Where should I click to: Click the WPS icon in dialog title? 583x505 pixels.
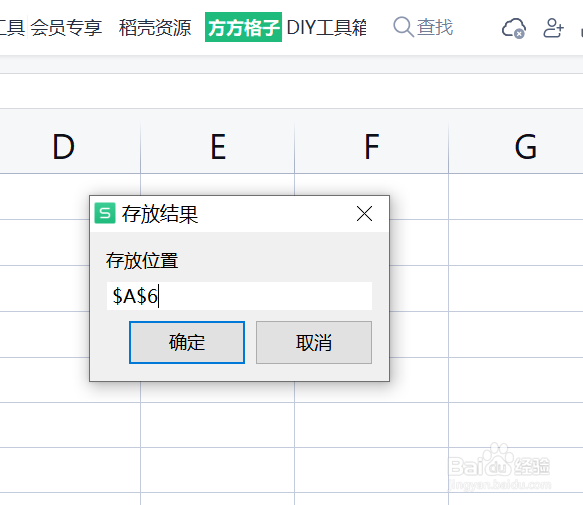point(105,213)
